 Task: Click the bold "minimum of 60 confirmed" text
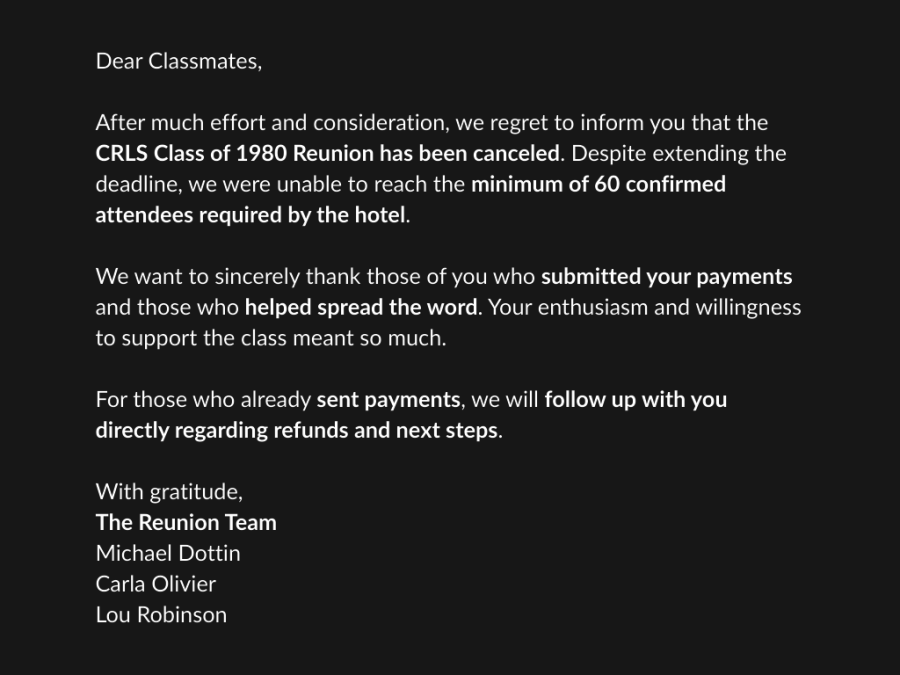click(x=598, y=185)
